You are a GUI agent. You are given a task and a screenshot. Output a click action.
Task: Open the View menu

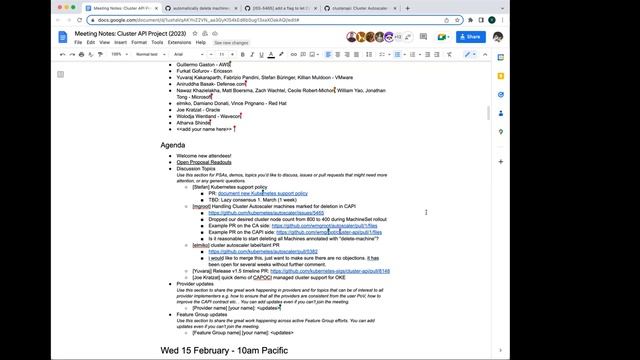(x=104, y=42)
